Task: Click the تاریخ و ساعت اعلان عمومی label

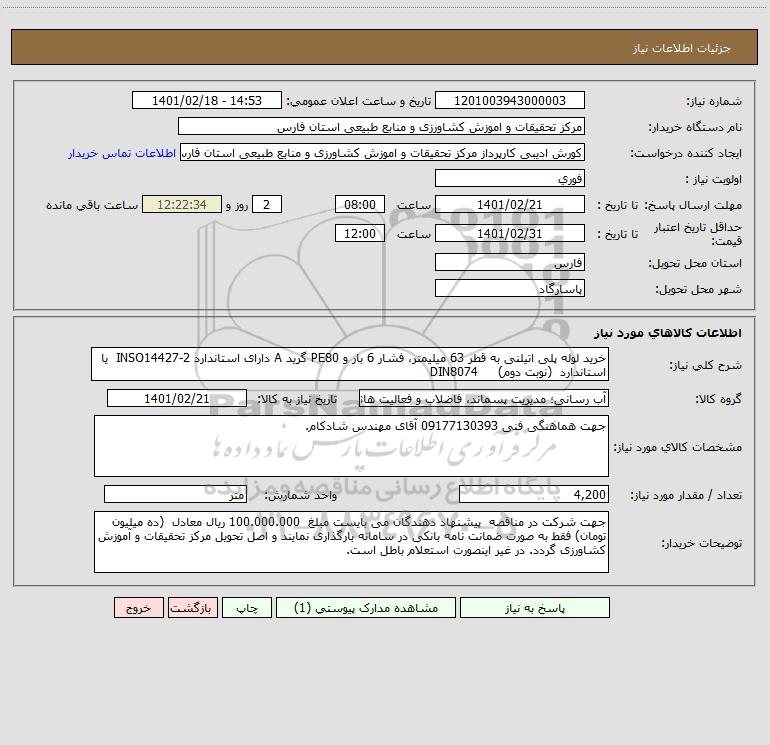Action: 358,102
